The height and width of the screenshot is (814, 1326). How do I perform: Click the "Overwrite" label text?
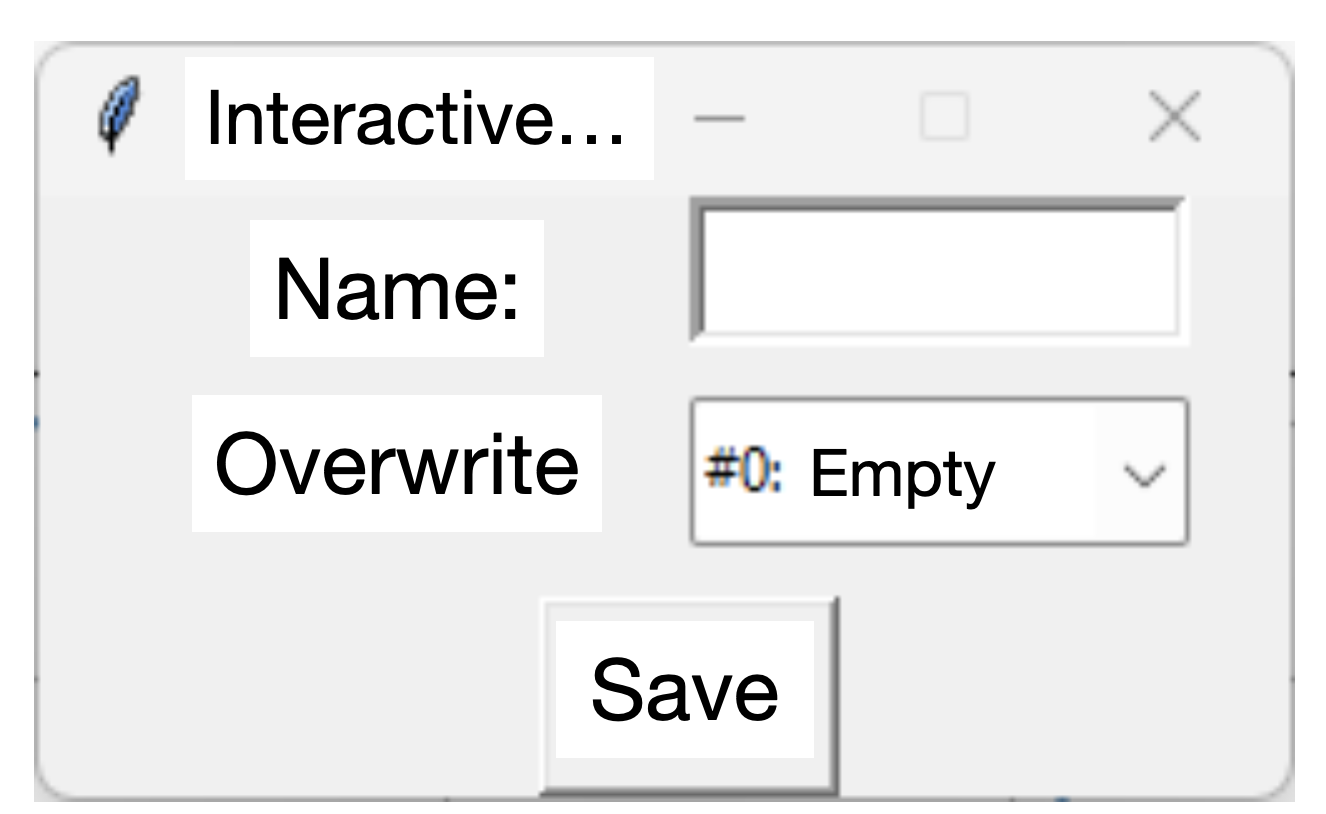click(397, 463)
